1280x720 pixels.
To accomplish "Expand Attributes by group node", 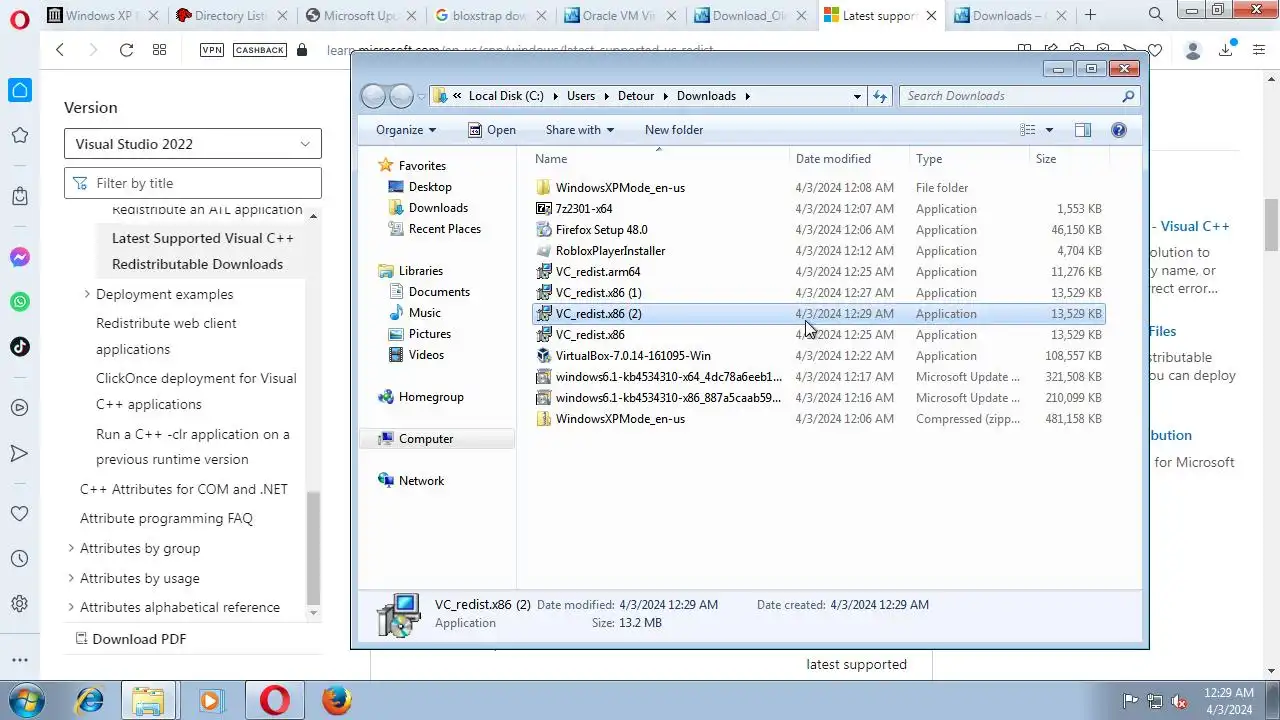I will [71, 548].
